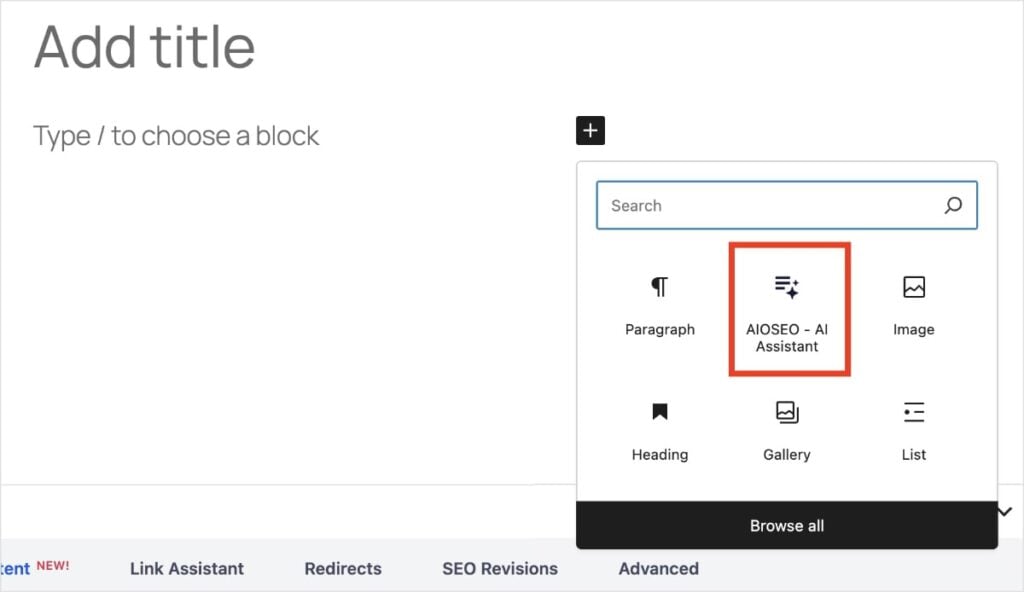Add a Heading block via bookmark icon

(659, 412)
